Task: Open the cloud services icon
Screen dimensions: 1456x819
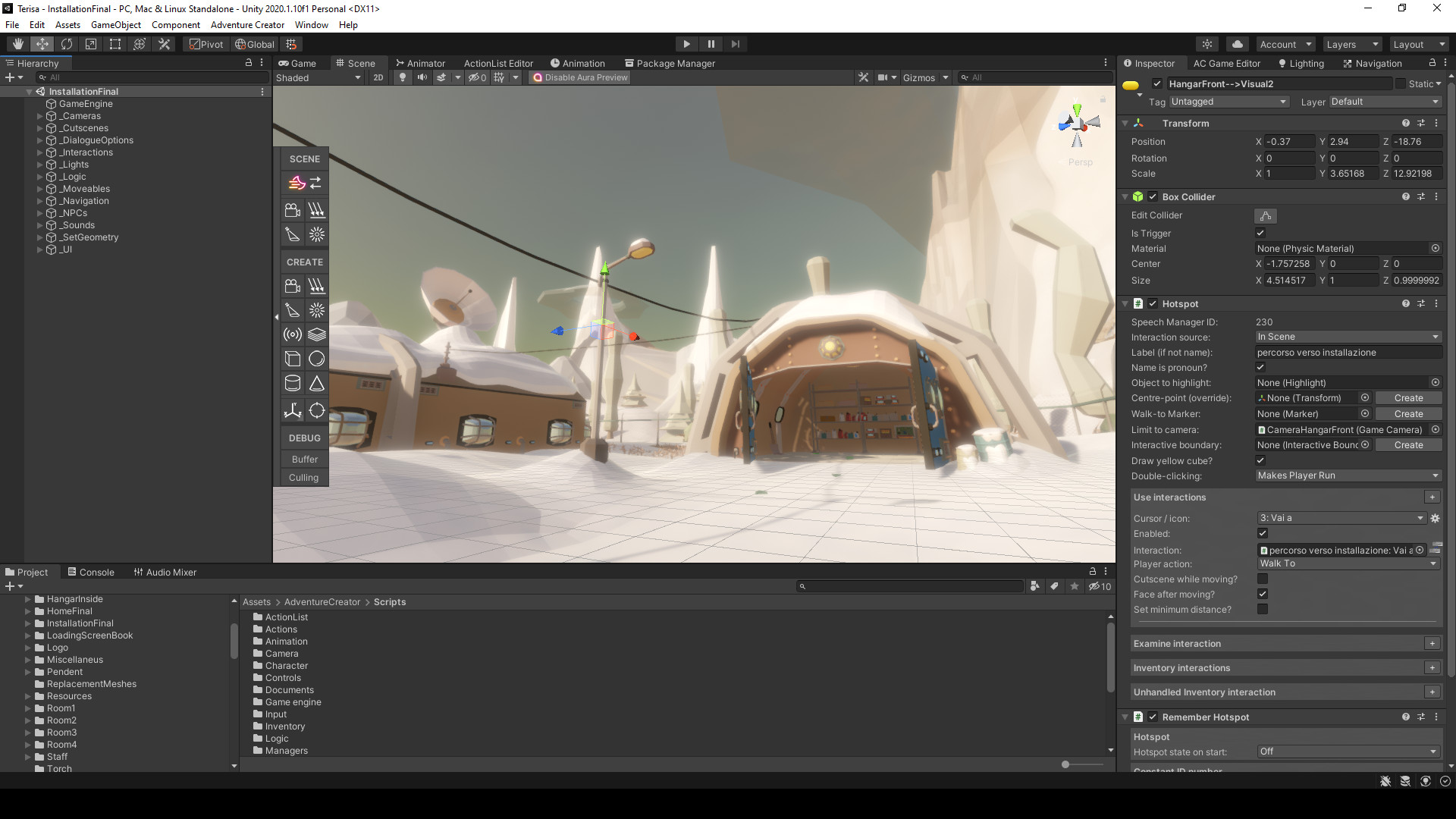Action: pyautogui.click(x=1238, y=44)
